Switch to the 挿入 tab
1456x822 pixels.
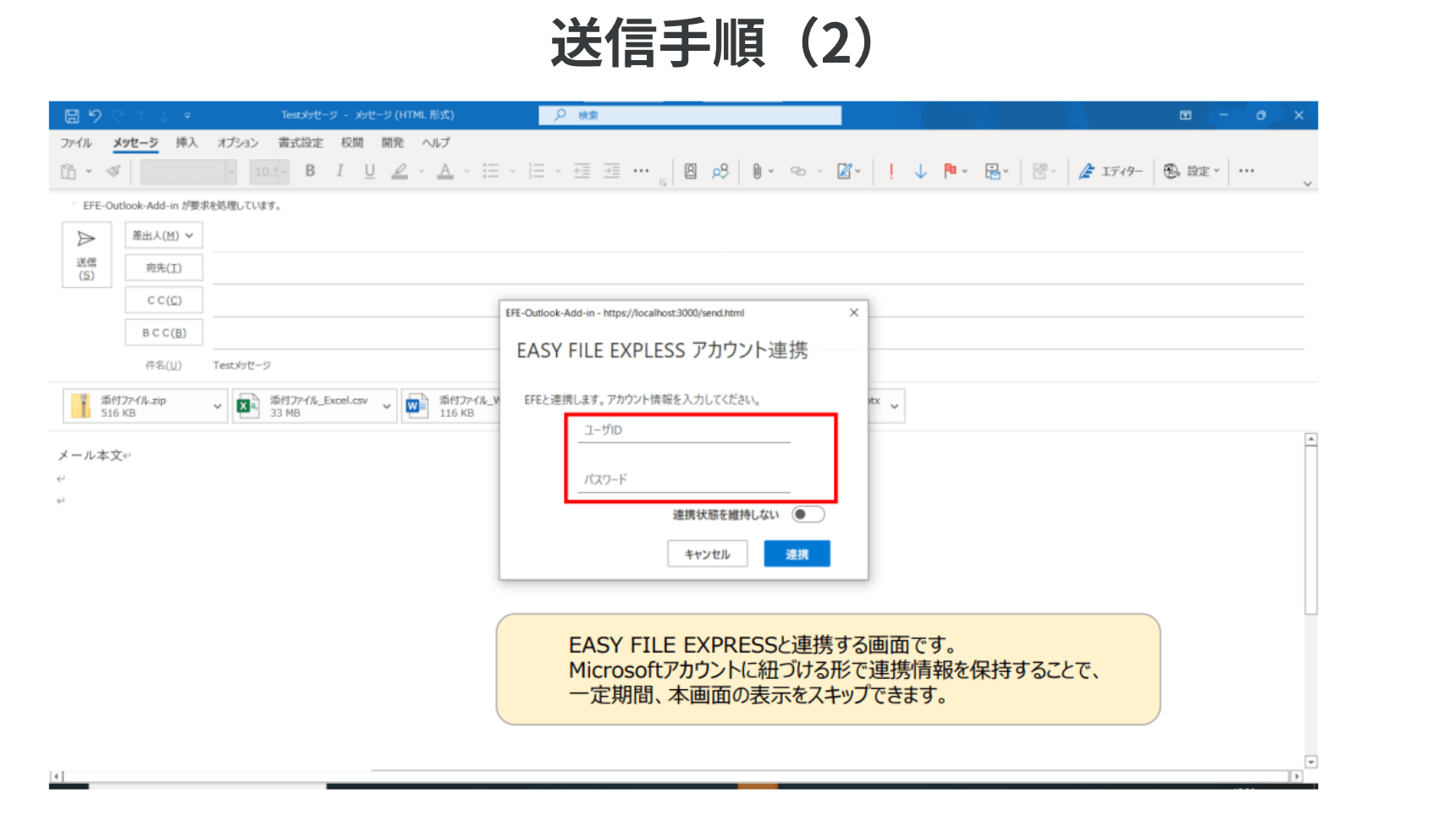pyautogui.click(x=186, y=143)
